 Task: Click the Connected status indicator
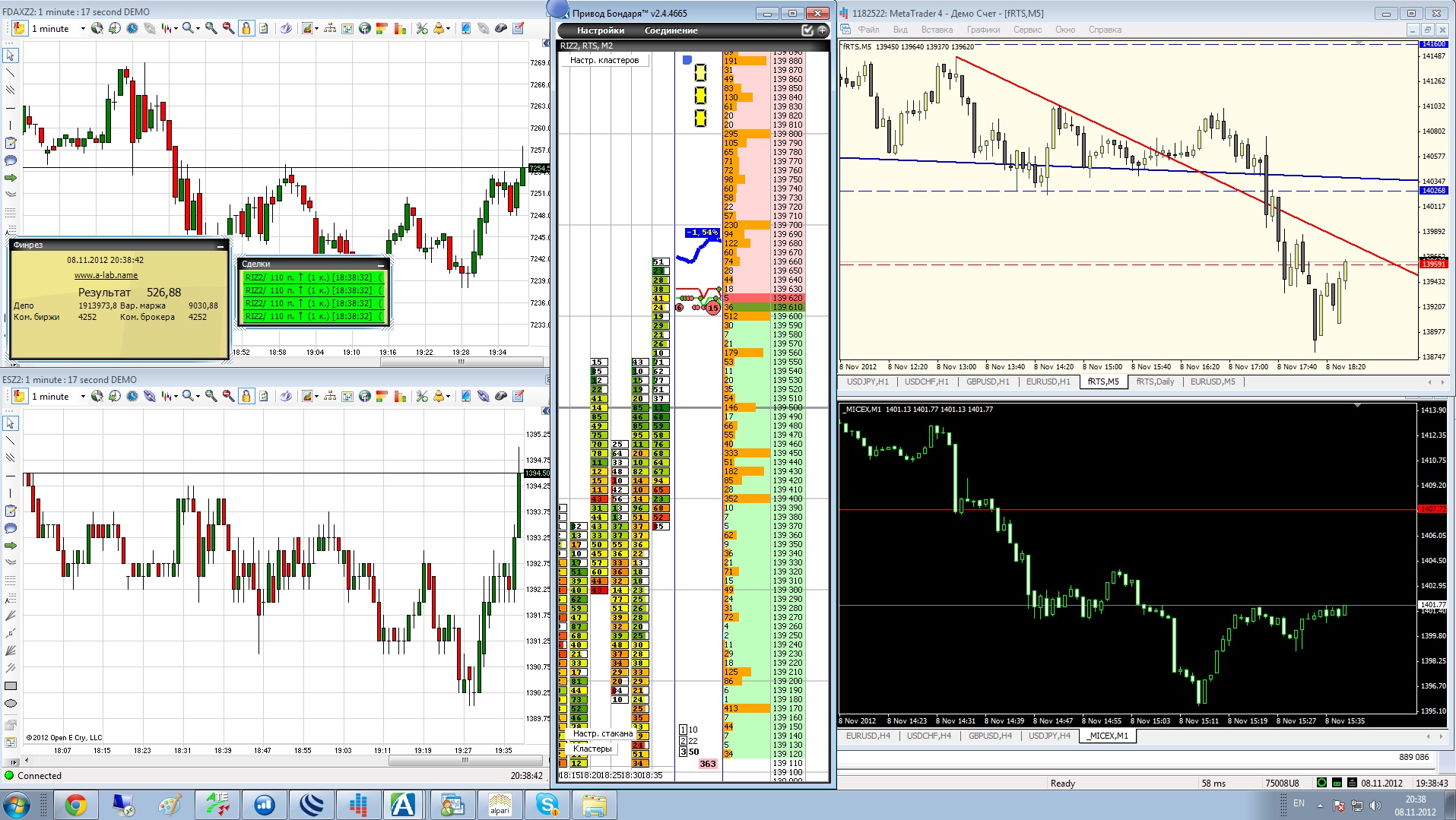click(33, 776)
